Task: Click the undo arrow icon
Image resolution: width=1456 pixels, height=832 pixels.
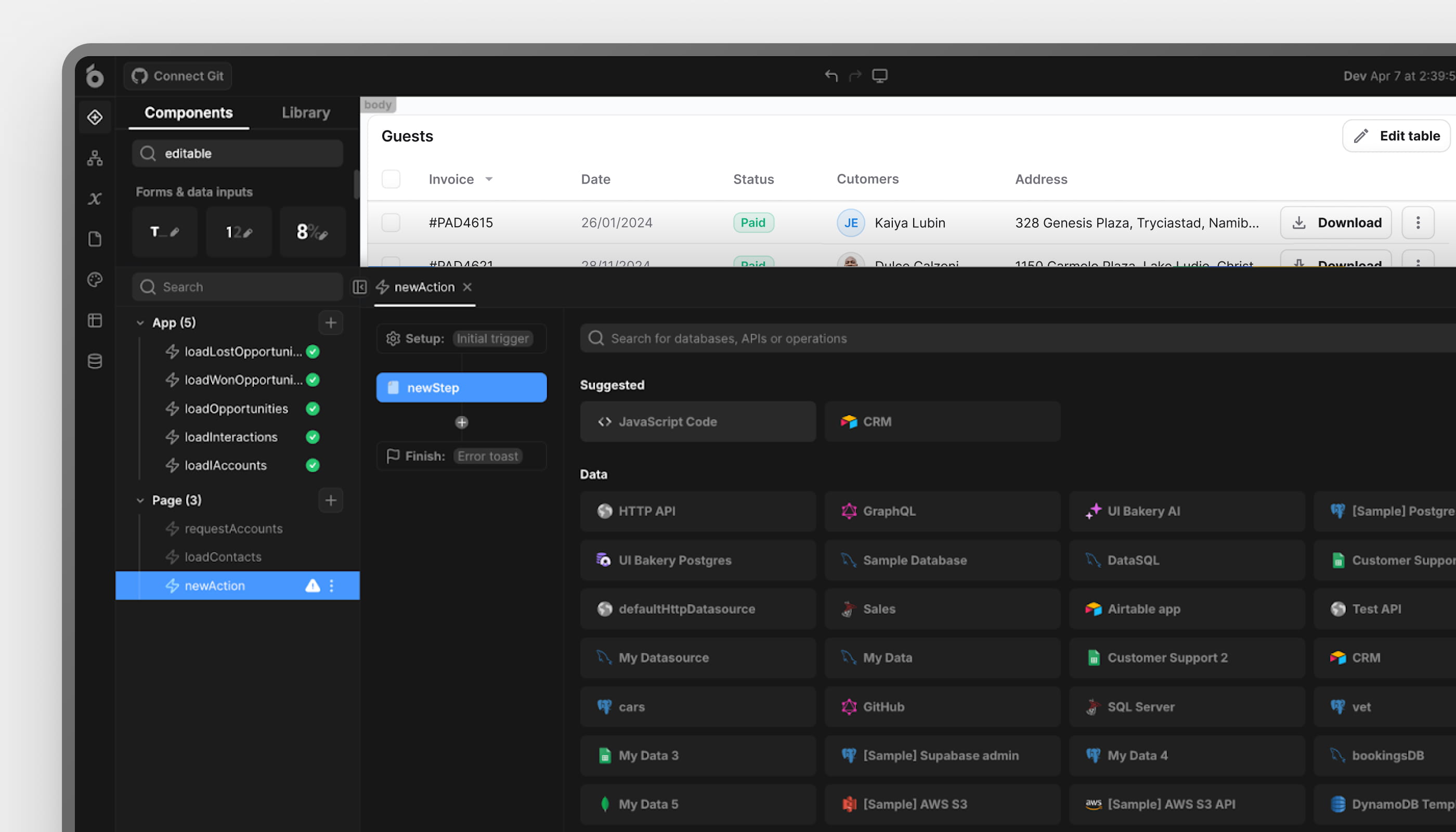Action: point(831,76)
